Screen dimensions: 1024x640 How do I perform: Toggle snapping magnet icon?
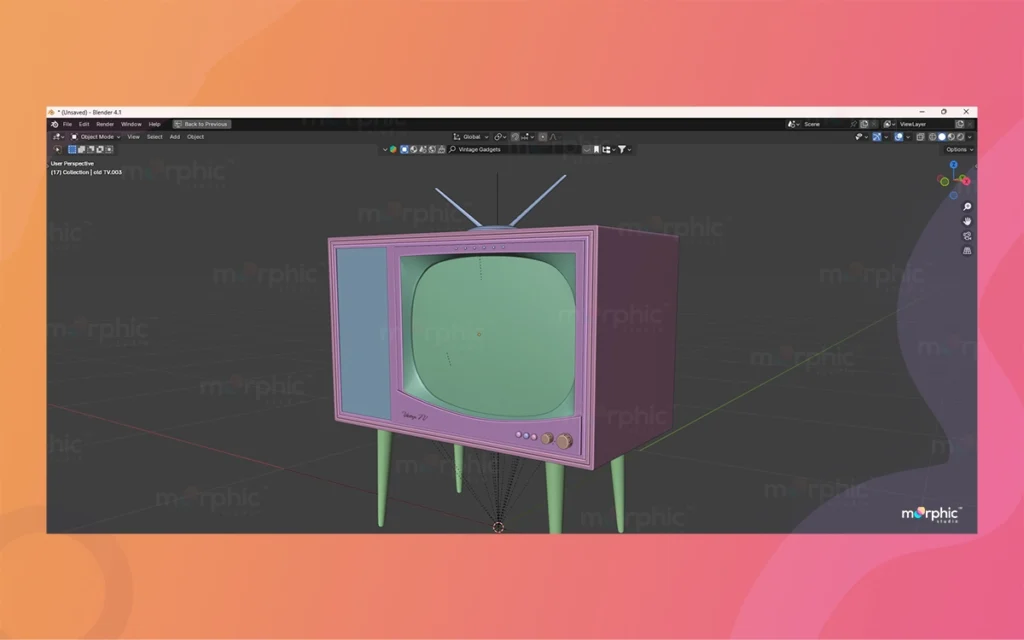[515, 137]
